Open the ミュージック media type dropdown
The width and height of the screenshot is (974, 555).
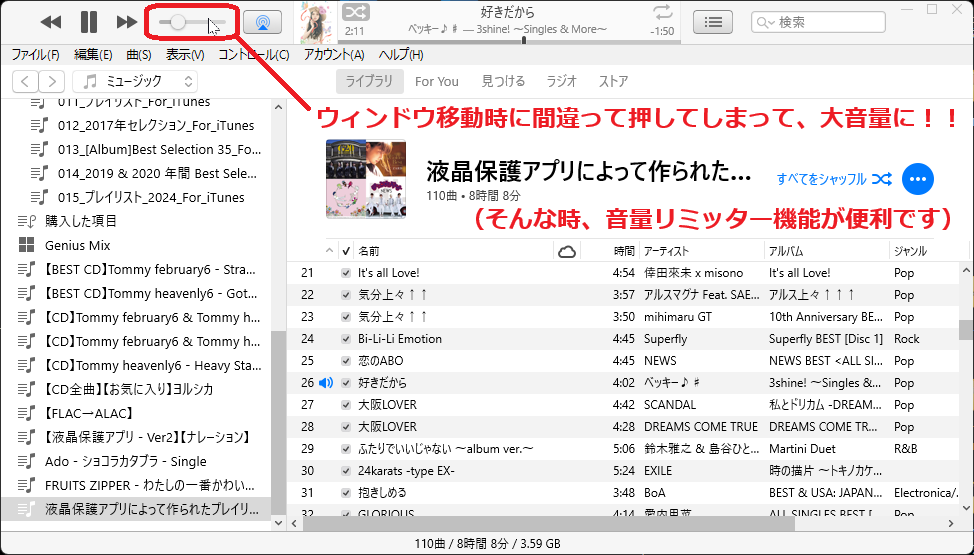point(135,81)
